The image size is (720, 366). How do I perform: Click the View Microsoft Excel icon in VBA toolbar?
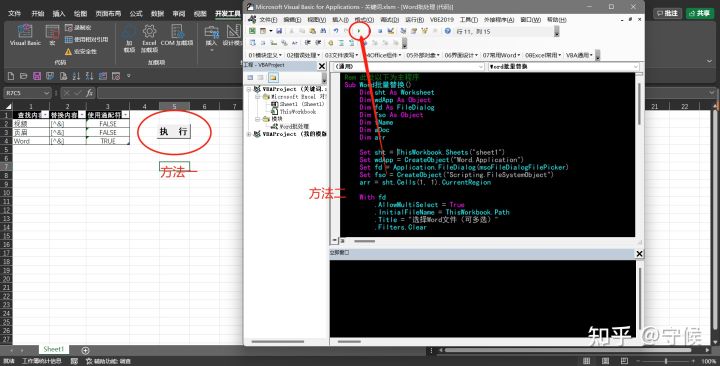coord(252,31)
